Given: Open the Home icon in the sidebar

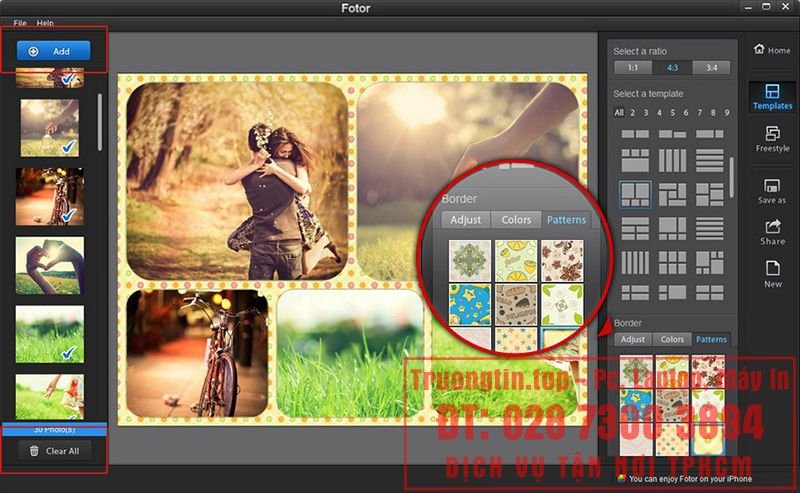Looking at the screenshot, I should pyautogui.click(x=772, y=49).
